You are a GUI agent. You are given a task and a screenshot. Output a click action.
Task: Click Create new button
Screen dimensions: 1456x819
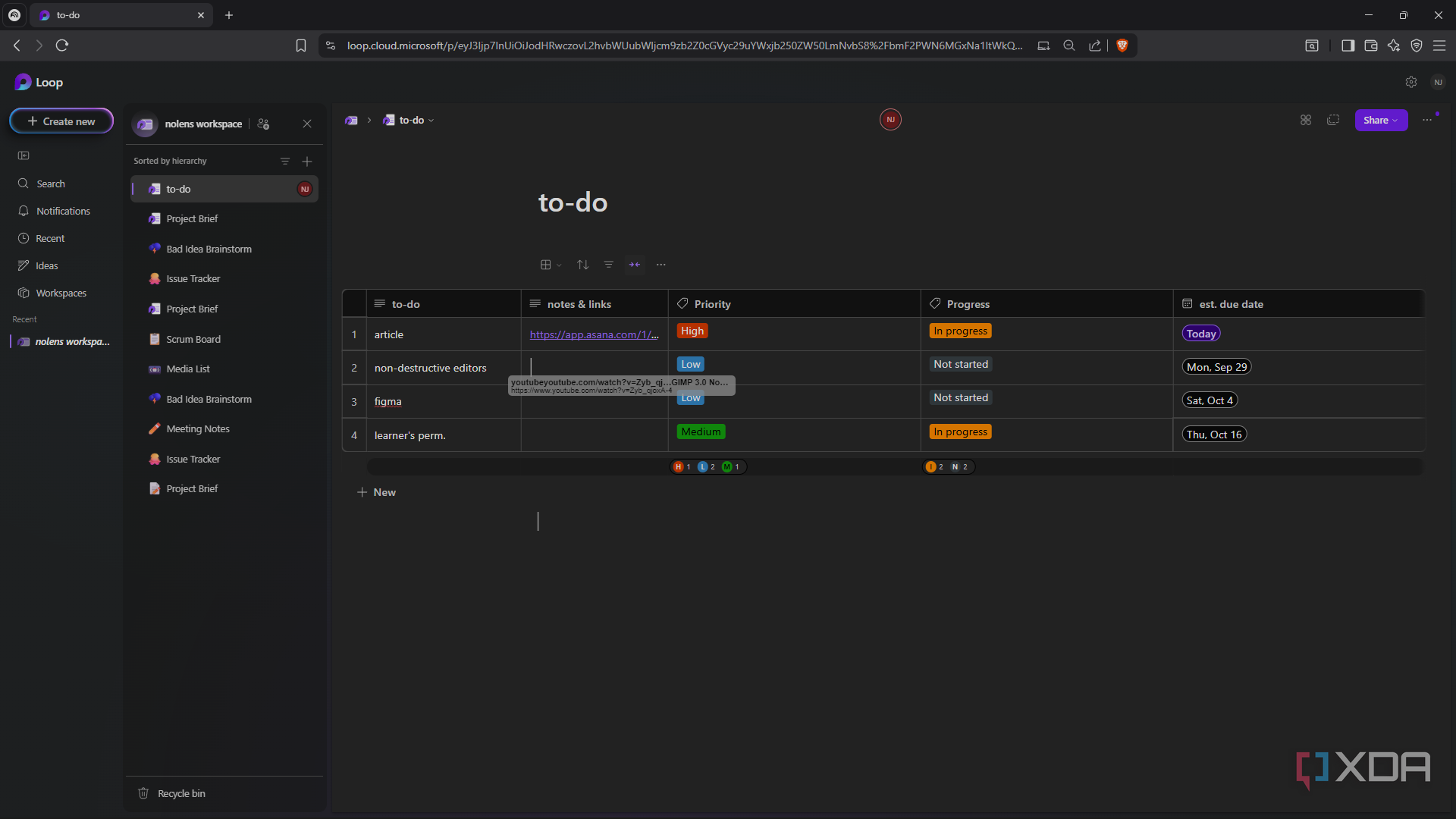click(61, 121)
